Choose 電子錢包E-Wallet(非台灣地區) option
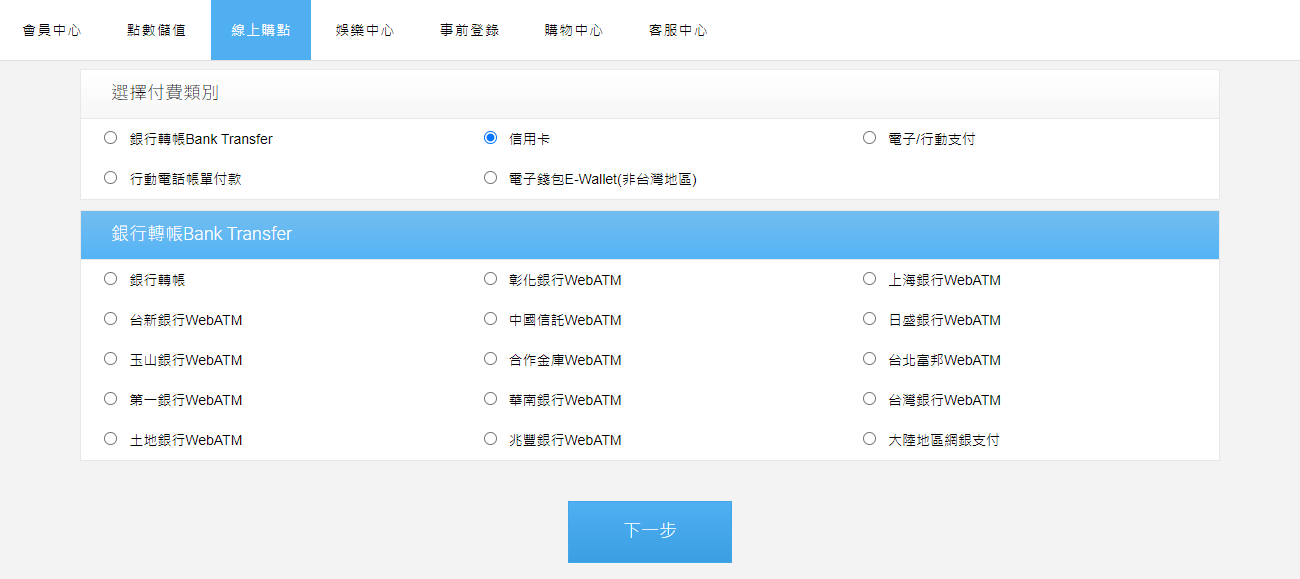 490,178
